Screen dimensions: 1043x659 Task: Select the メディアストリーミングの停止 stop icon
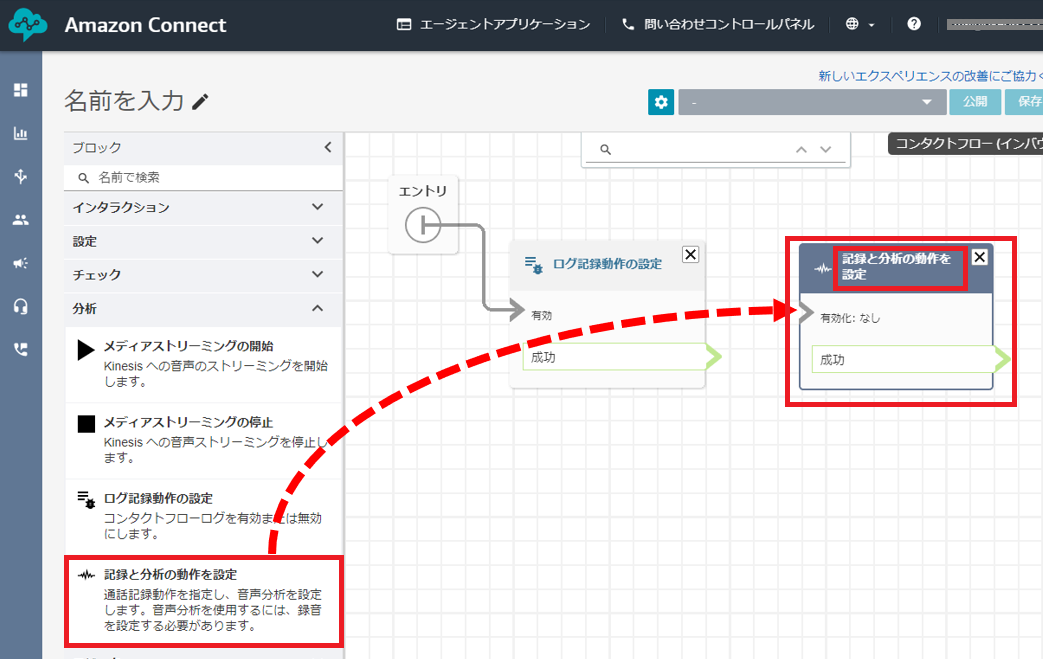point(86,424)
